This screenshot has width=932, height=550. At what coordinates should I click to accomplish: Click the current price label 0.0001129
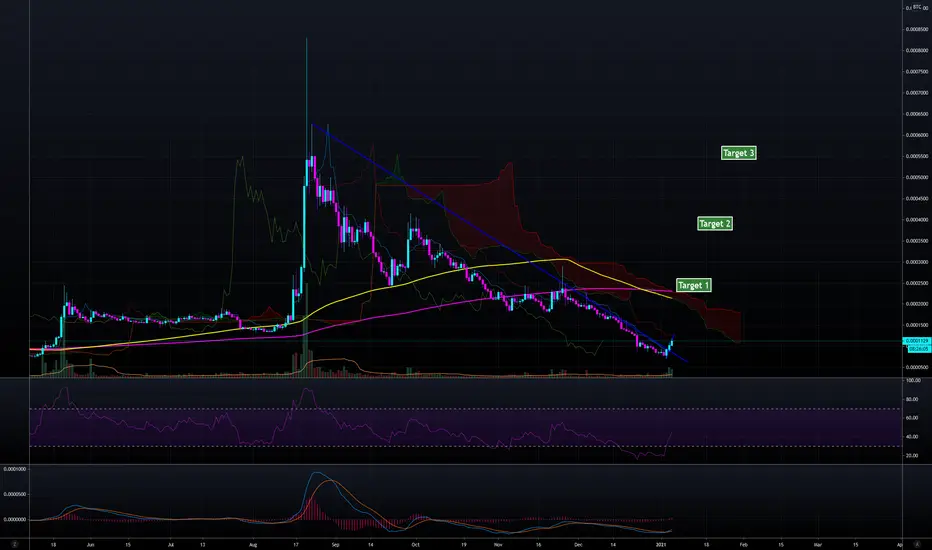917,341
